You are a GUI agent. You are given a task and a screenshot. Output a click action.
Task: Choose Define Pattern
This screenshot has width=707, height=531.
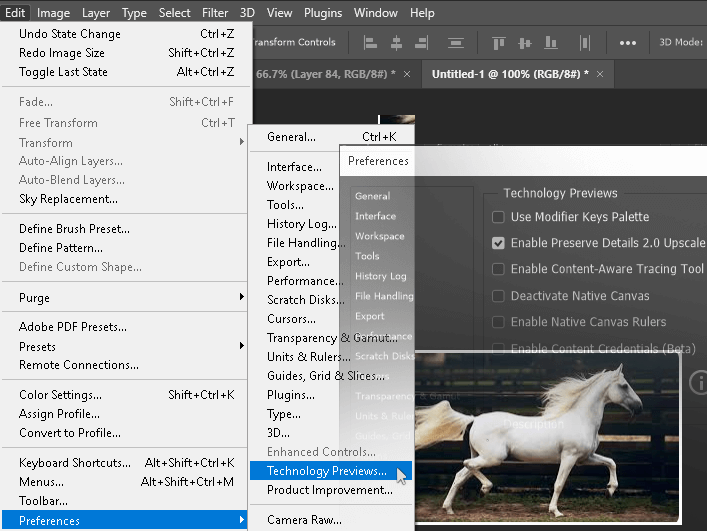pos(126,247)
